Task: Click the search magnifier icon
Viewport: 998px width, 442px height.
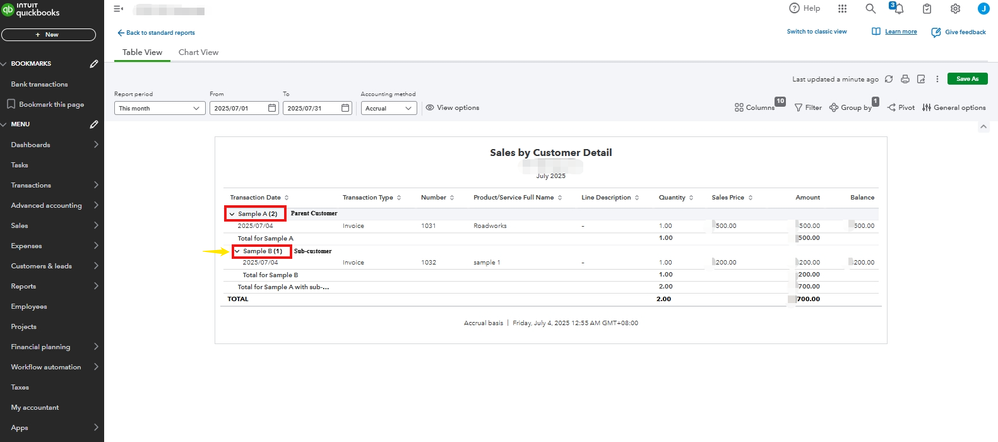Action: [870, 8]
